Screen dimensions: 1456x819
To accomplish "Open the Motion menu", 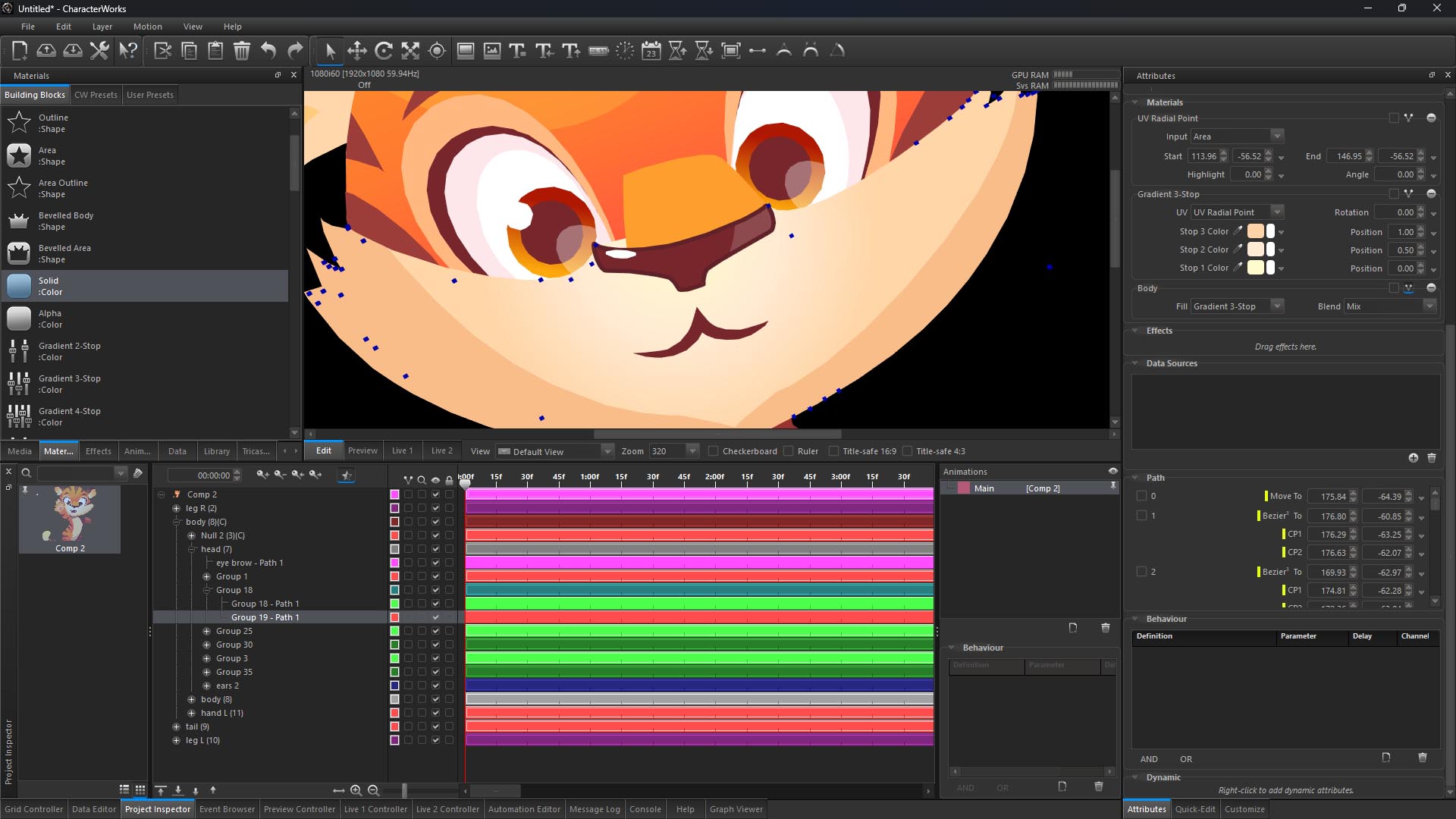I will [x=147, y=27].
